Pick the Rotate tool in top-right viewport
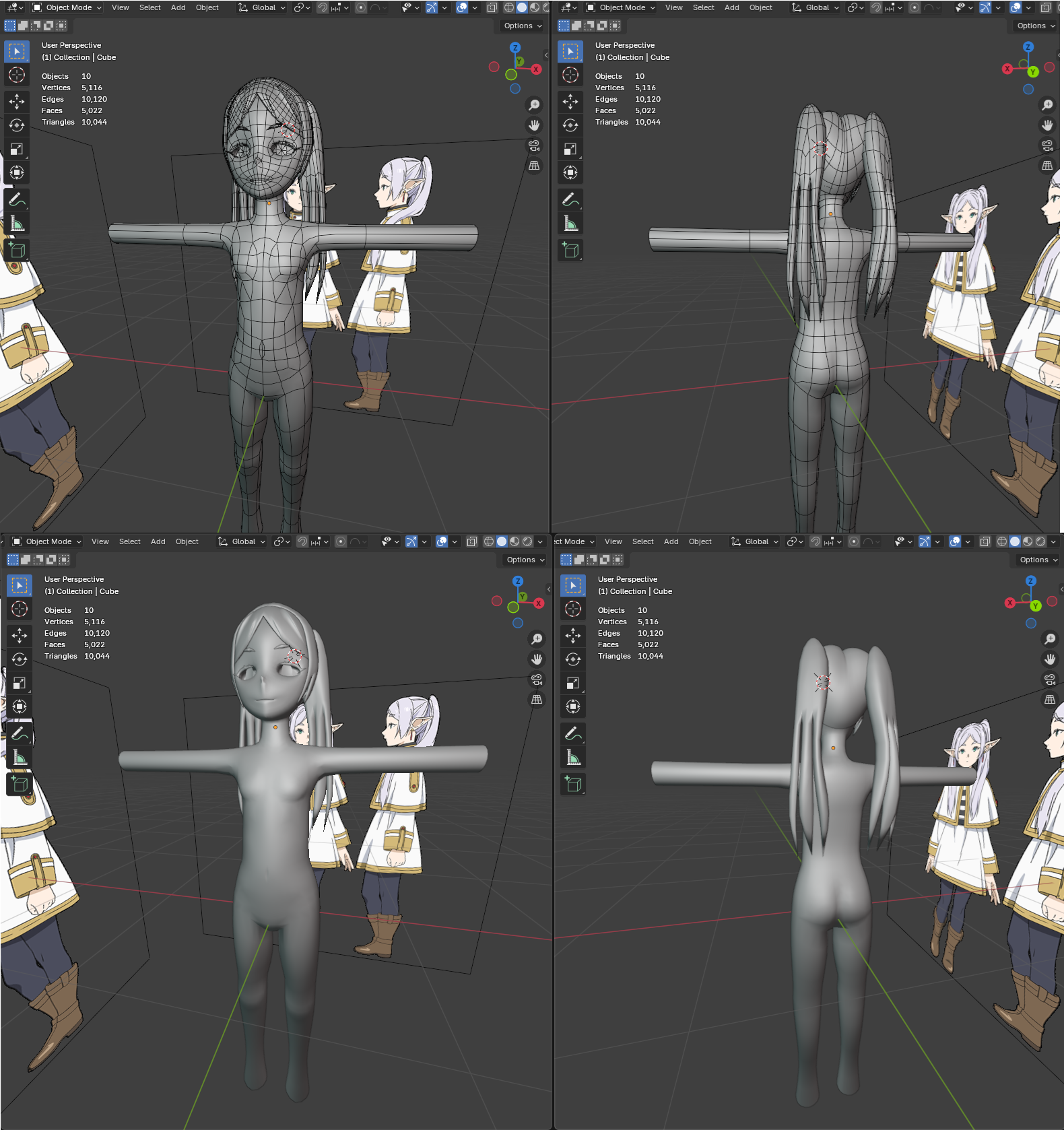 (x=570, y=125)
